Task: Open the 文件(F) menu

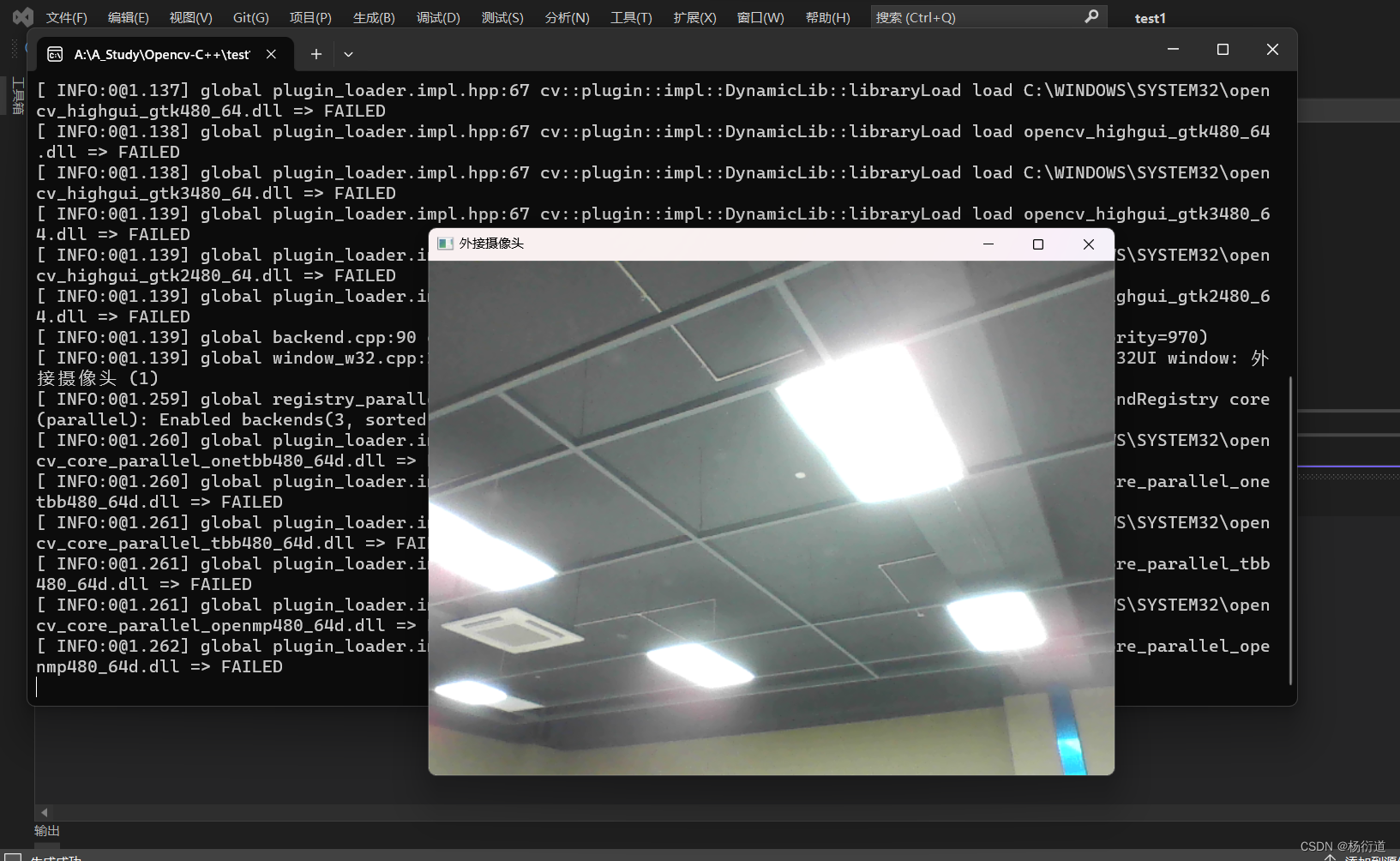Action: [66, 16]
